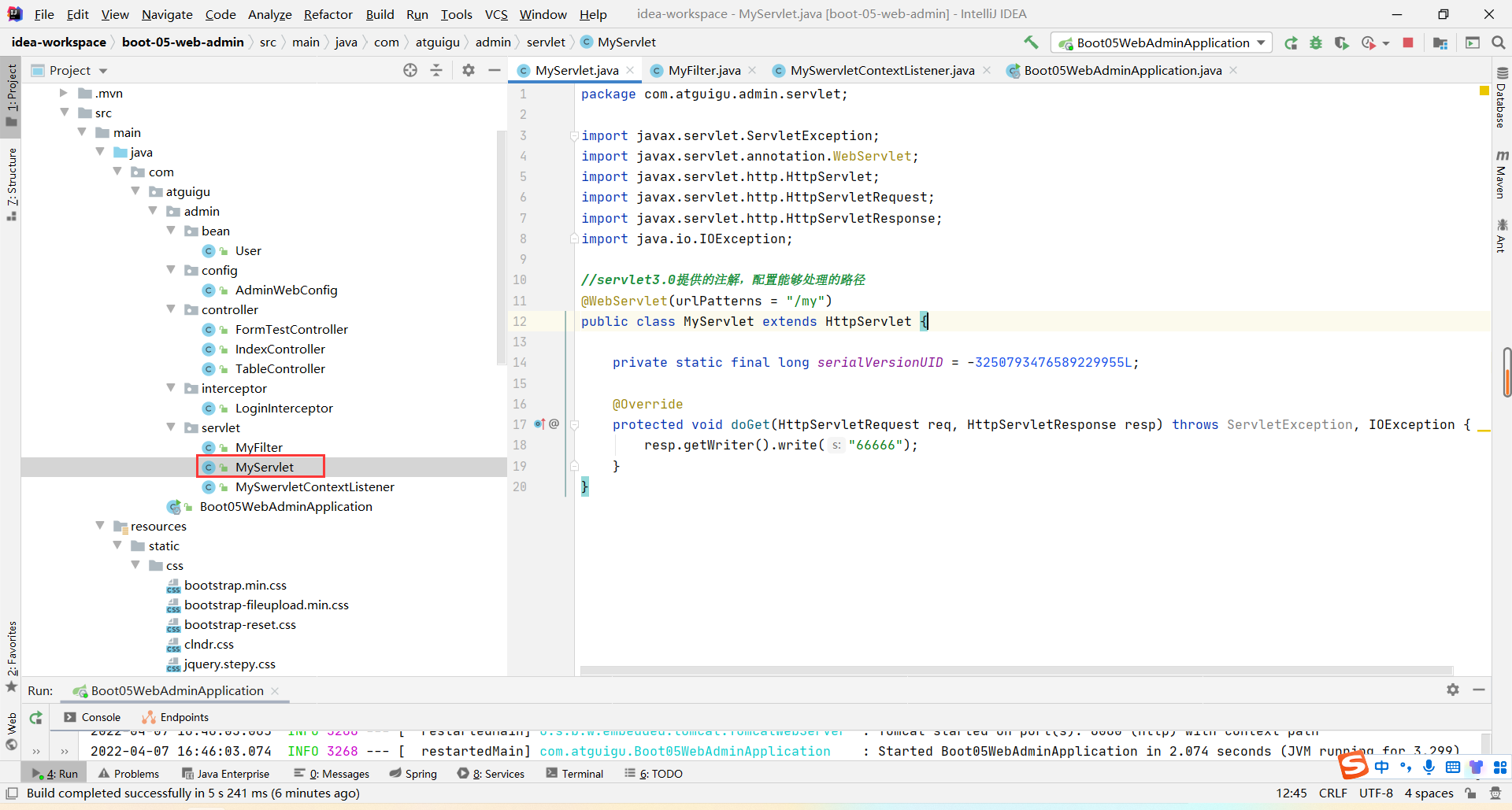Stop the running application with red square
The height and width of the screenshot is (810, 1512).
tap(1408, 43)
